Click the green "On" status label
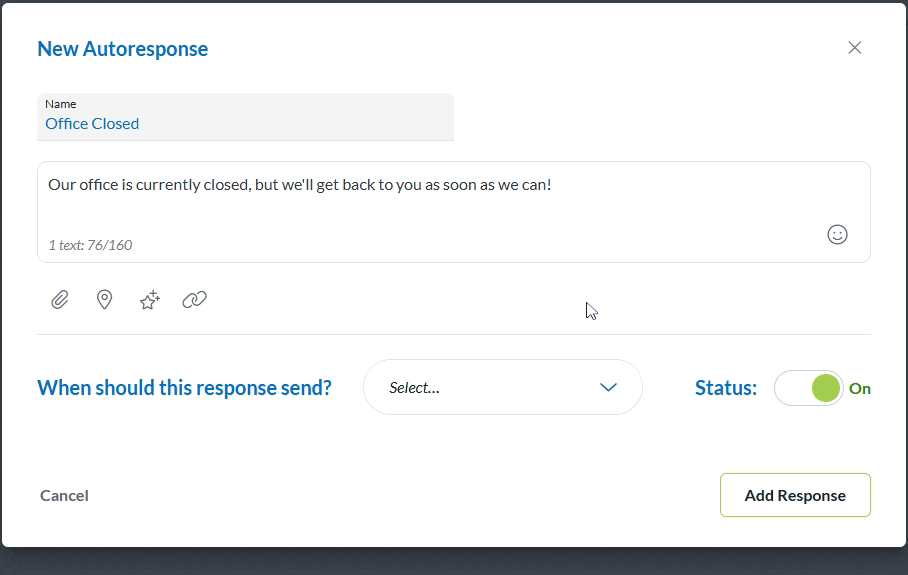 (860, 389)
